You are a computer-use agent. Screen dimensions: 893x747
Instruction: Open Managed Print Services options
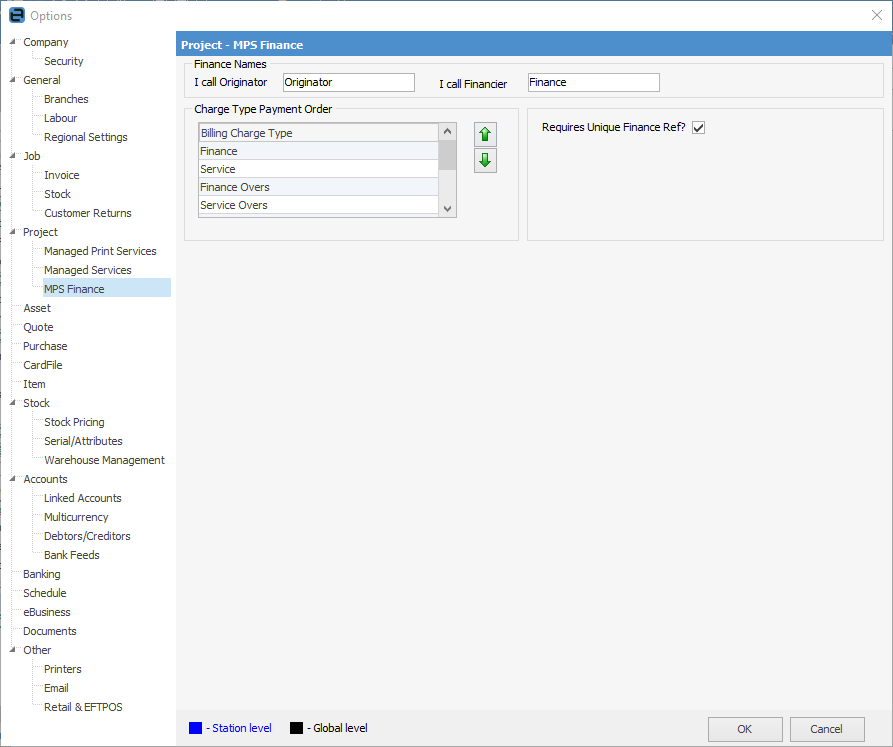click(100, 251)
